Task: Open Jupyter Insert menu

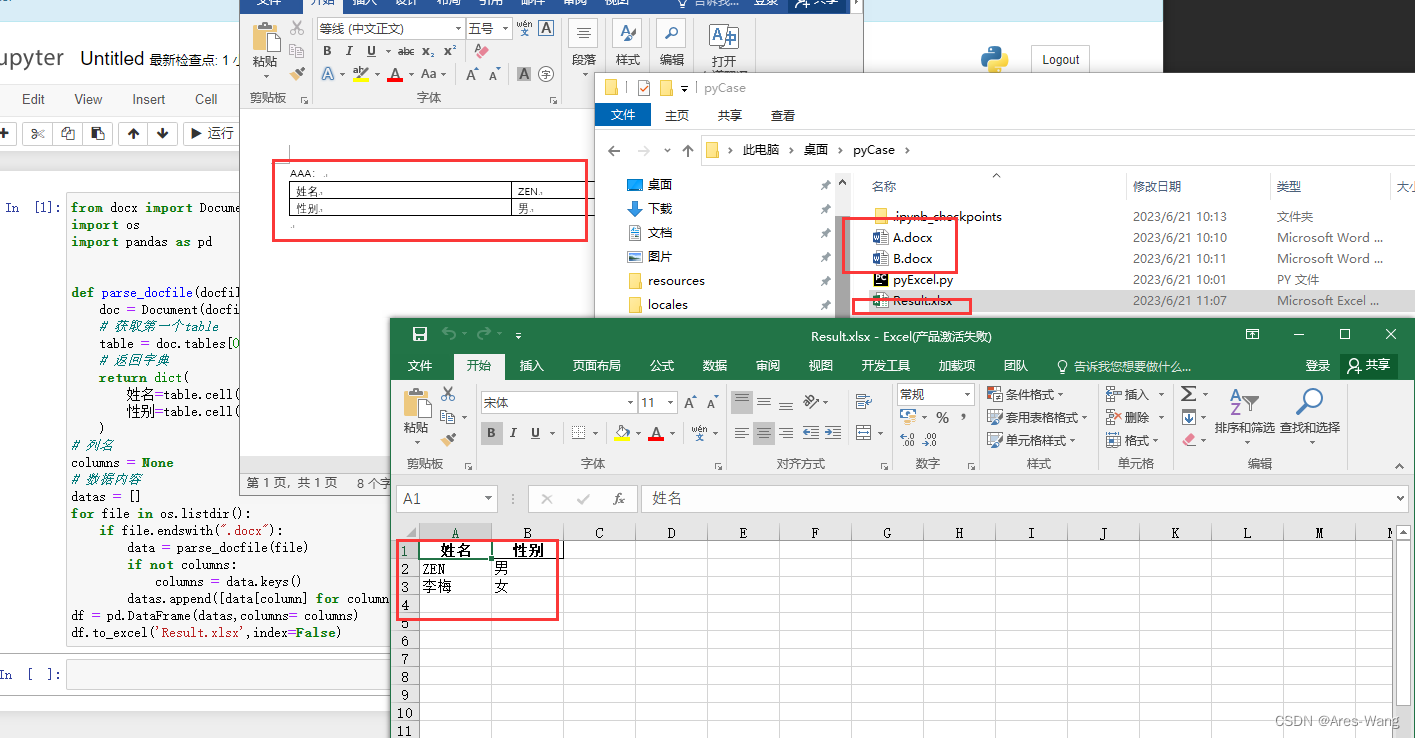Action: (149, 99)
